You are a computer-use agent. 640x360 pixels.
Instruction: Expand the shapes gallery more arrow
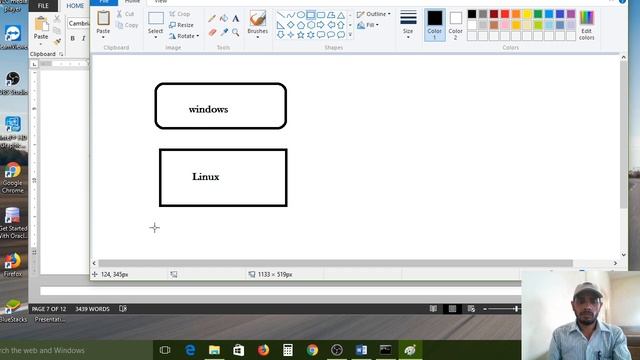[350, 35]
